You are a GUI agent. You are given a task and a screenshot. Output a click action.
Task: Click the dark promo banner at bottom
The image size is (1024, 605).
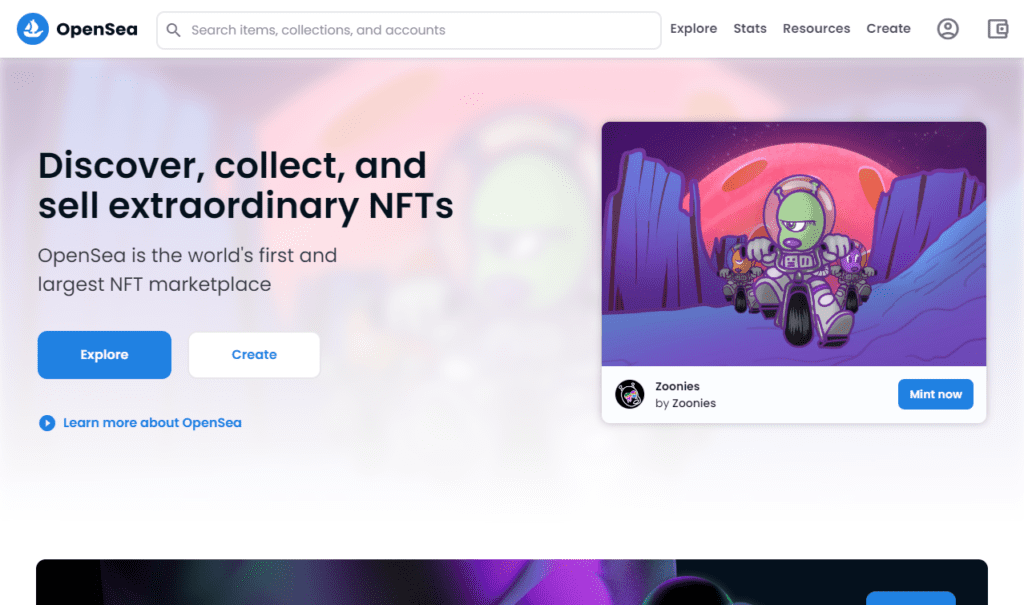(512, 582)
